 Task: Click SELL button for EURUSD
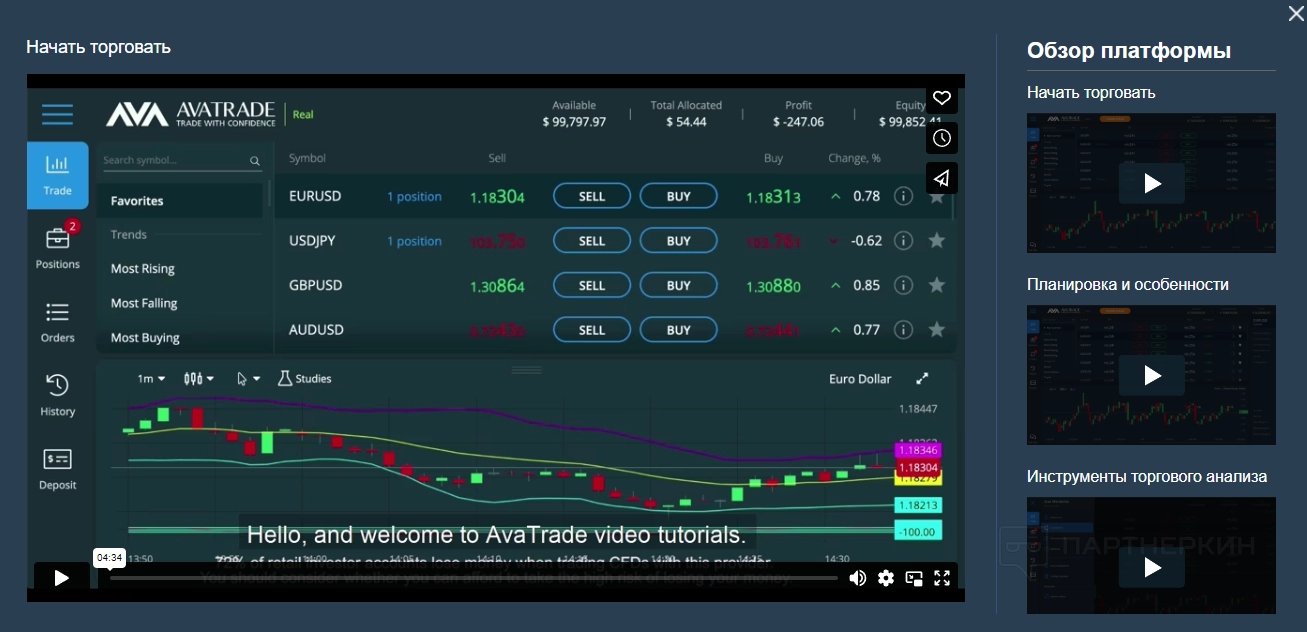coord(592,196)
